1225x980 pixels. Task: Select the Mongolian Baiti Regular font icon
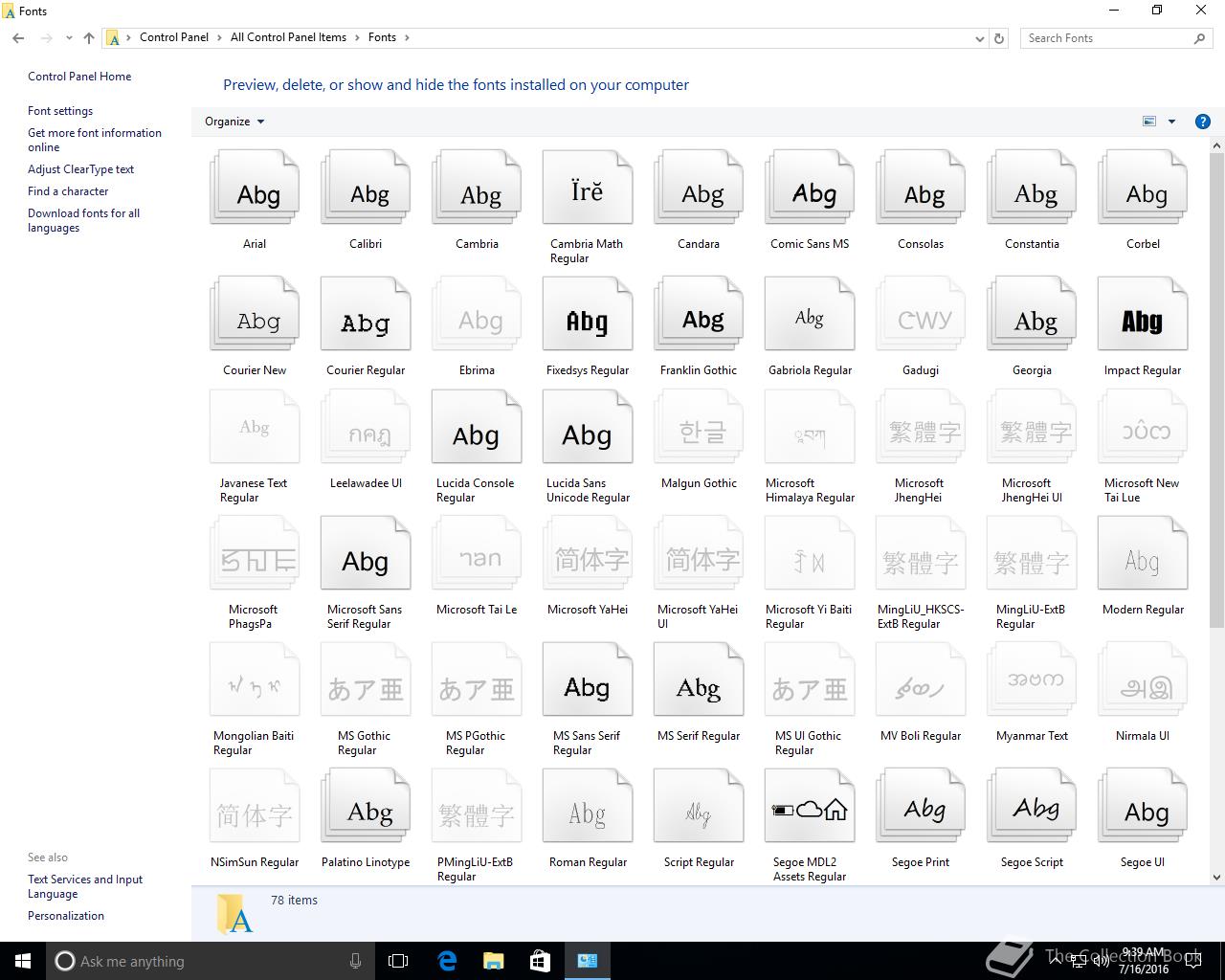click(255, 679)
